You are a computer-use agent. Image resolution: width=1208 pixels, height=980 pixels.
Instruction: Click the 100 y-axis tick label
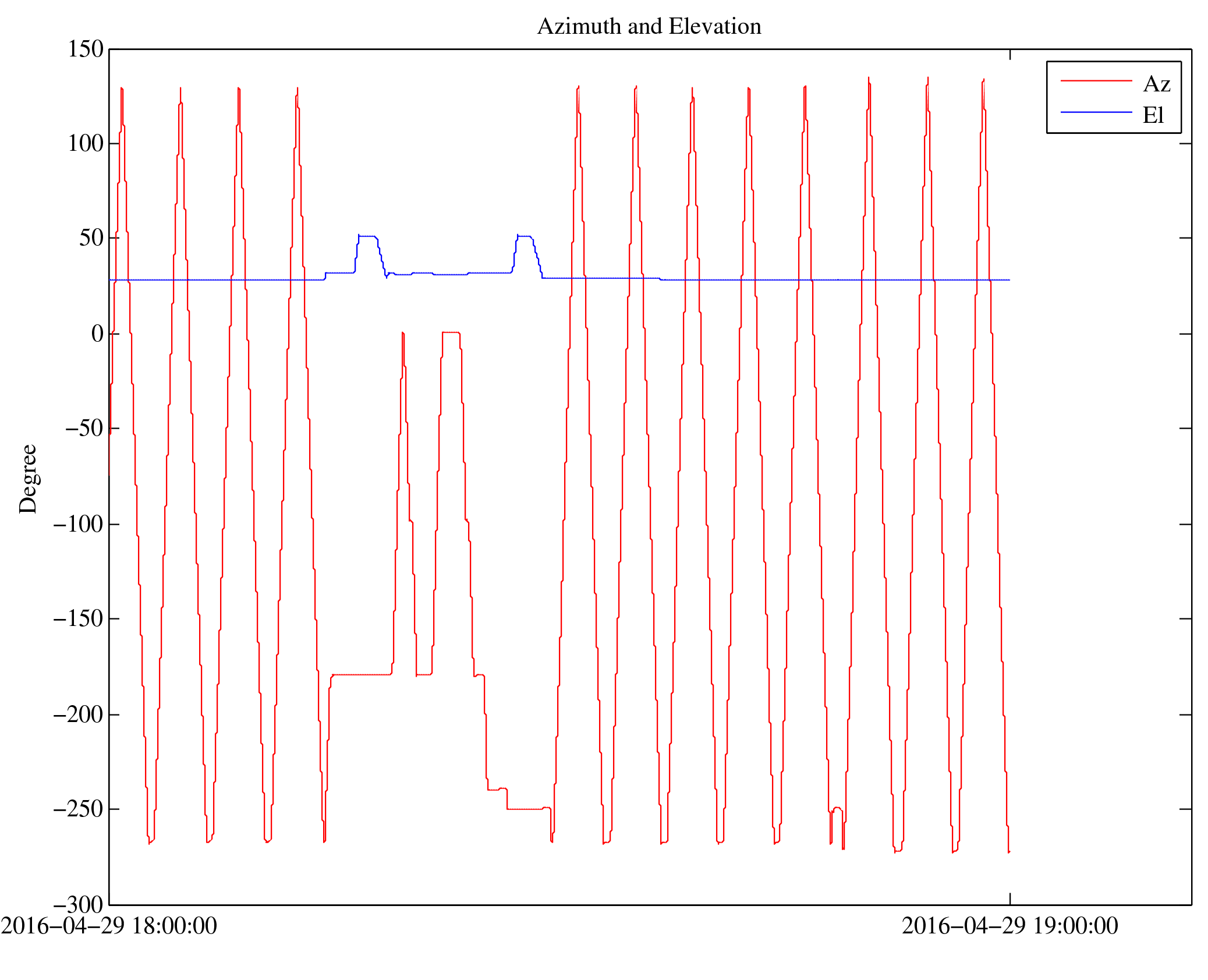pyautogui.click(x=86, y=143)
